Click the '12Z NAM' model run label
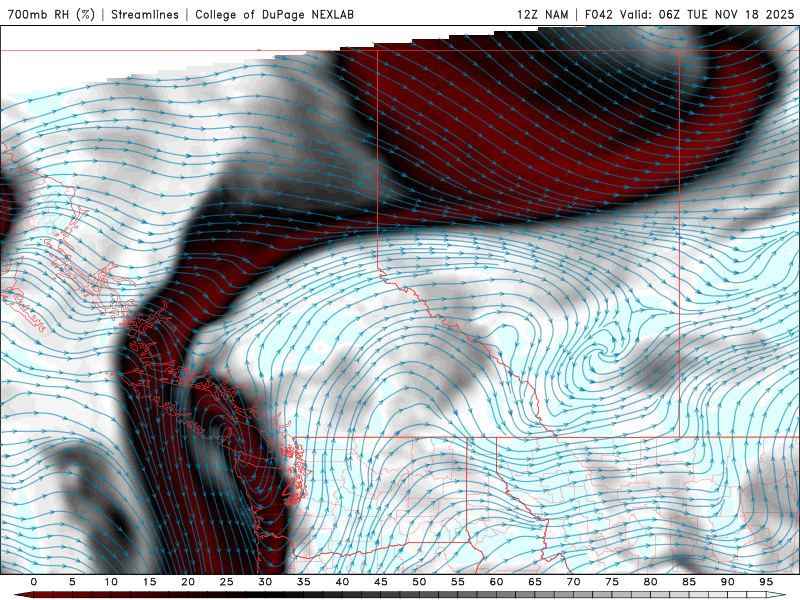Viewport: 800px width, 600px height. (x=542, y=14)
